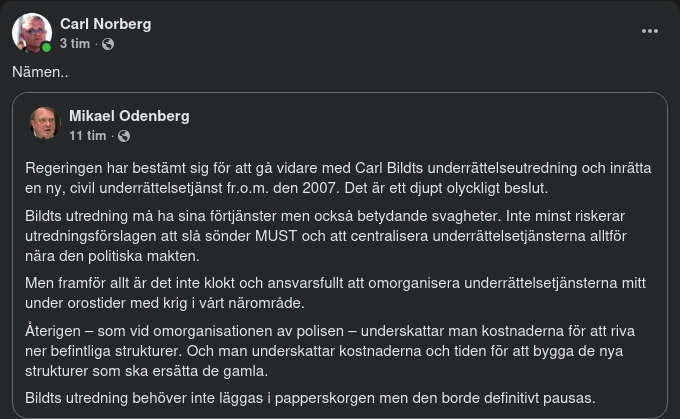
Task: Open Mikael Odenberg's profile name link
Action: click(x=129, y=116)
